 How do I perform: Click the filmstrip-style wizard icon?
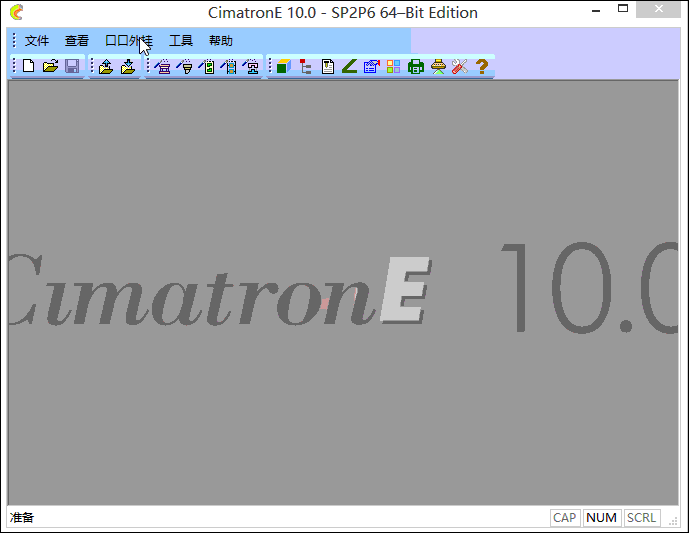coord(229,66)
